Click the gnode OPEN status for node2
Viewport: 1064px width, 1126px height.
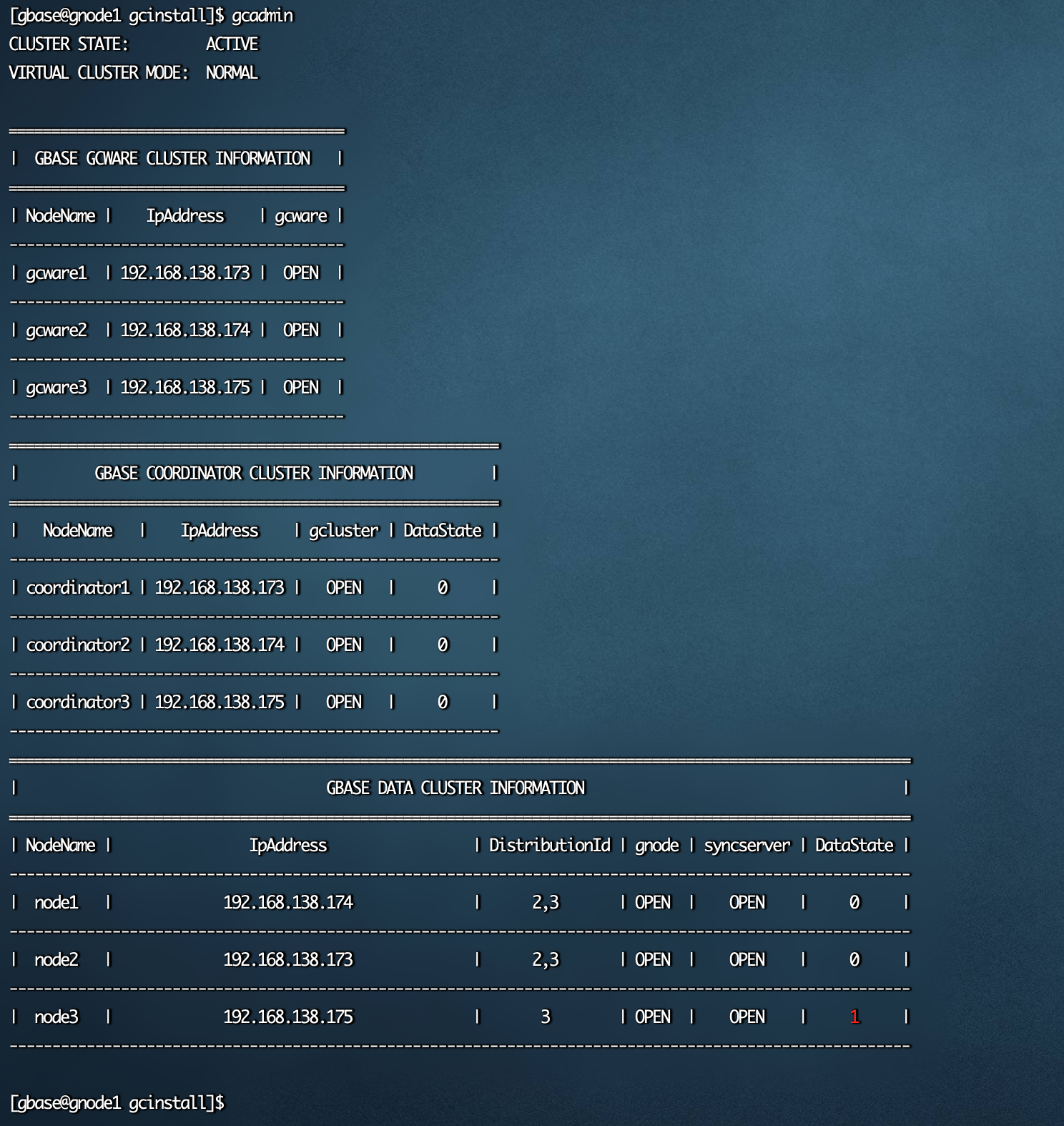pos(653,960)
